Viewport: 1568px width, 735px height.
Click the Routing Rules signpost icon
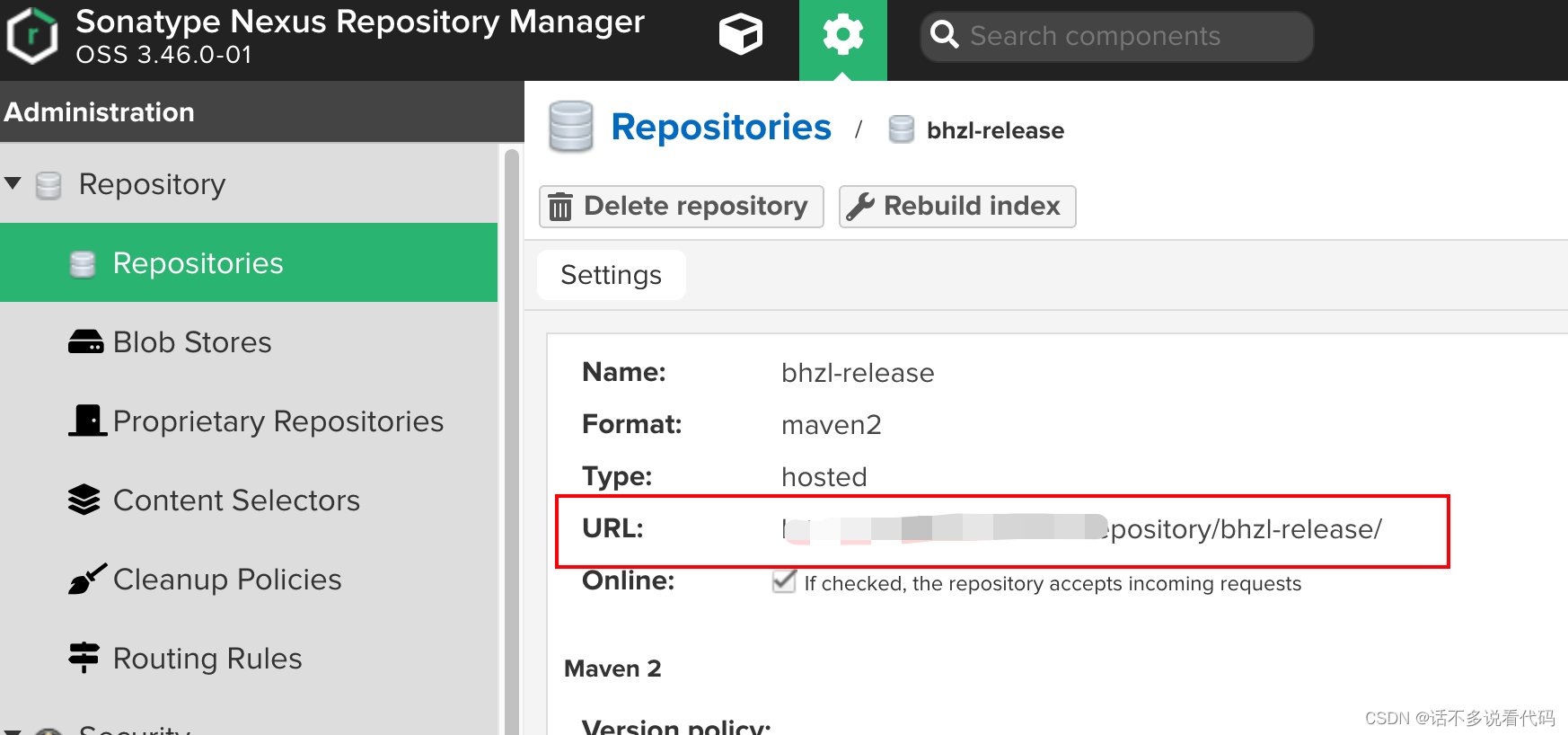(x=84, y=658)
